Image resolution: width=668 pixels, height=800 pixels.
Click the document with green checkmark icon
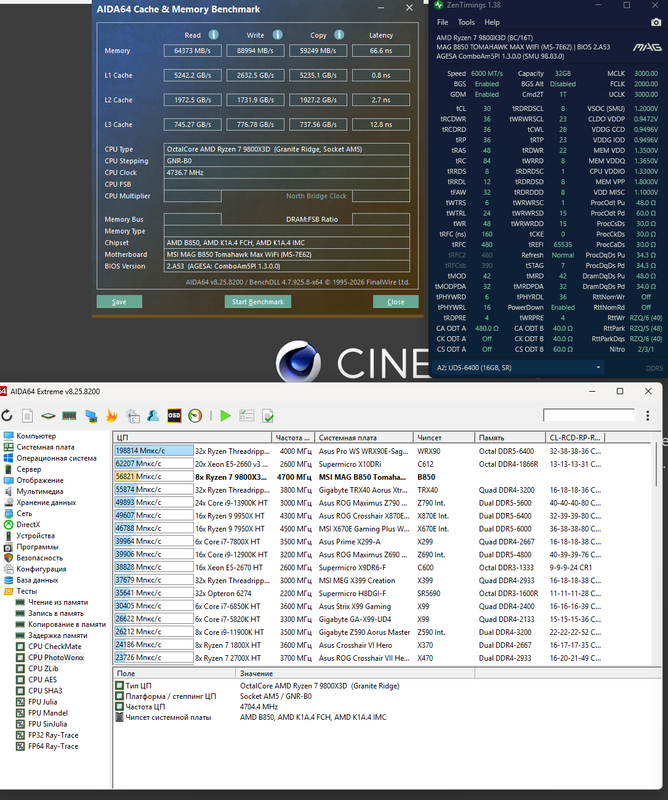(x=267, y=416)
